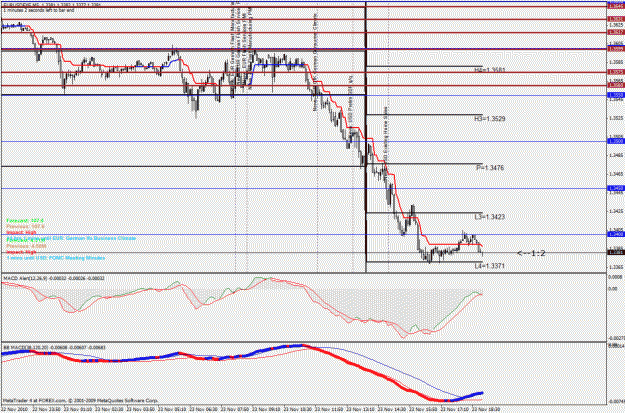This screenshot has width=625, height=413.
Task: Click the seconds left to bar end text
Action: (39, 10)
